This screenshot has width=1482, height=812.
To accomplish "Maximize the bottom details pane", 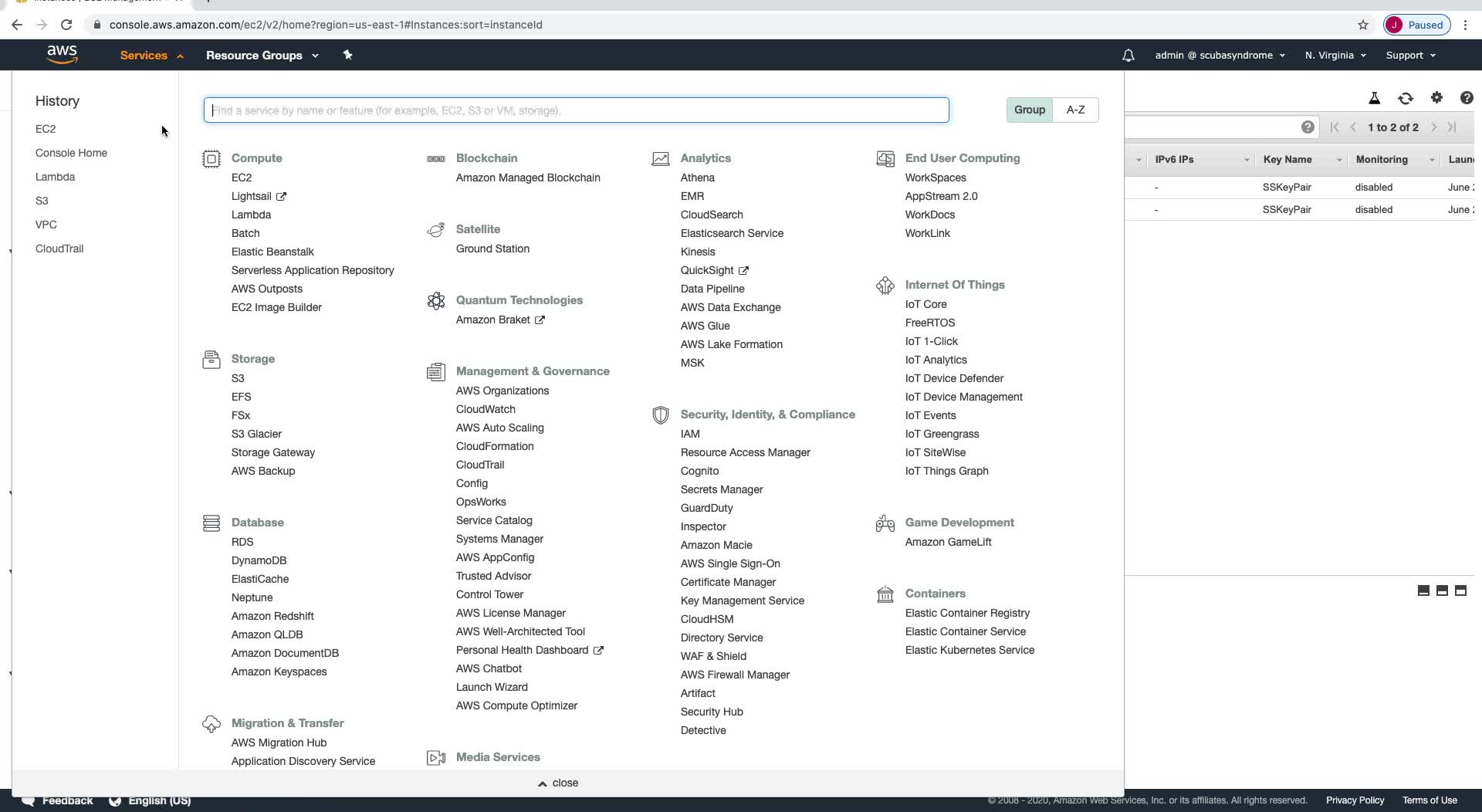I will 1460,590.
